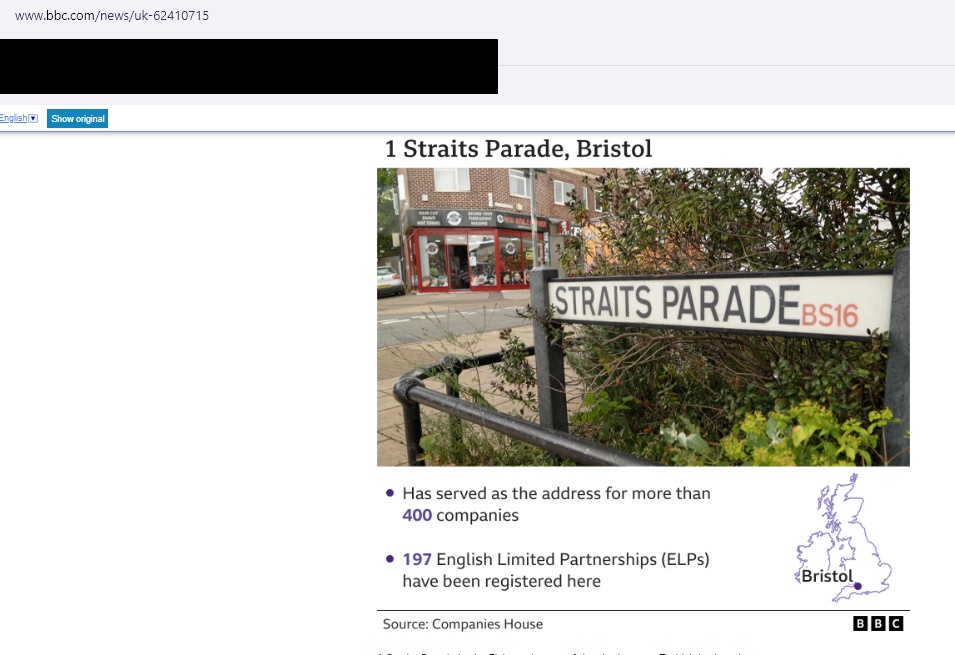Click the purple 197 partnerships figure

[x=417, y=560]
